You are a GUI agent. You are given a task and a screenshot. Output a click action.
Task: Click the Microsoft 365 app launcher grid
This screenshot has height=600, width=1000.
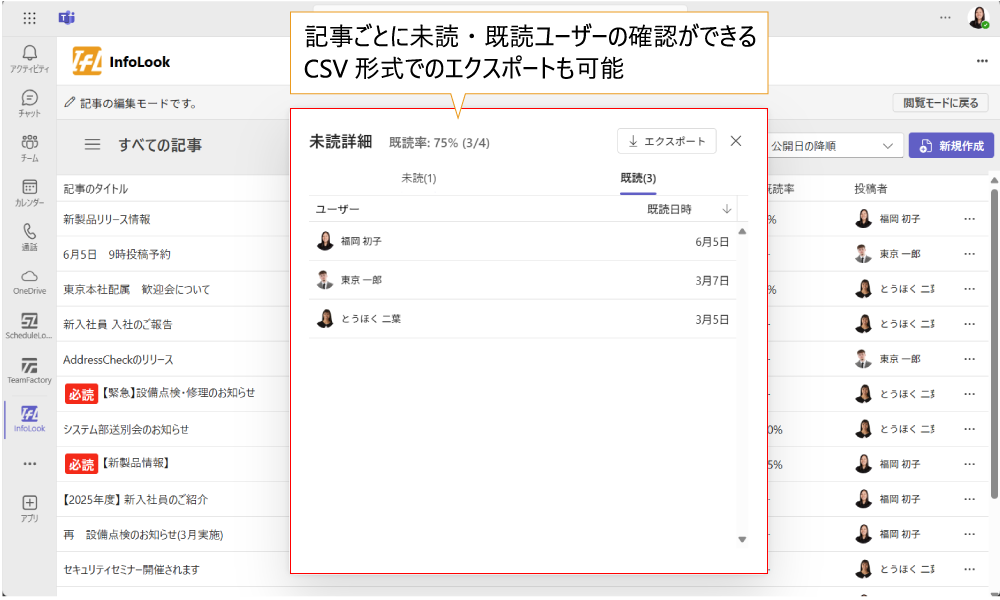29,18
